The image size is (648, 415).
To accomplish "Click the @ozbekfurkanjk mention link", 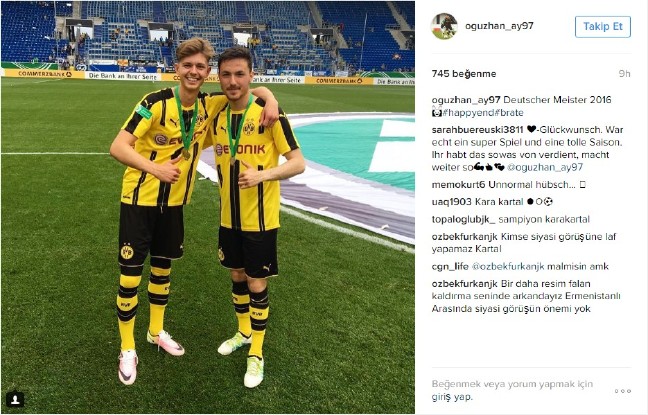I will [508, 267].
